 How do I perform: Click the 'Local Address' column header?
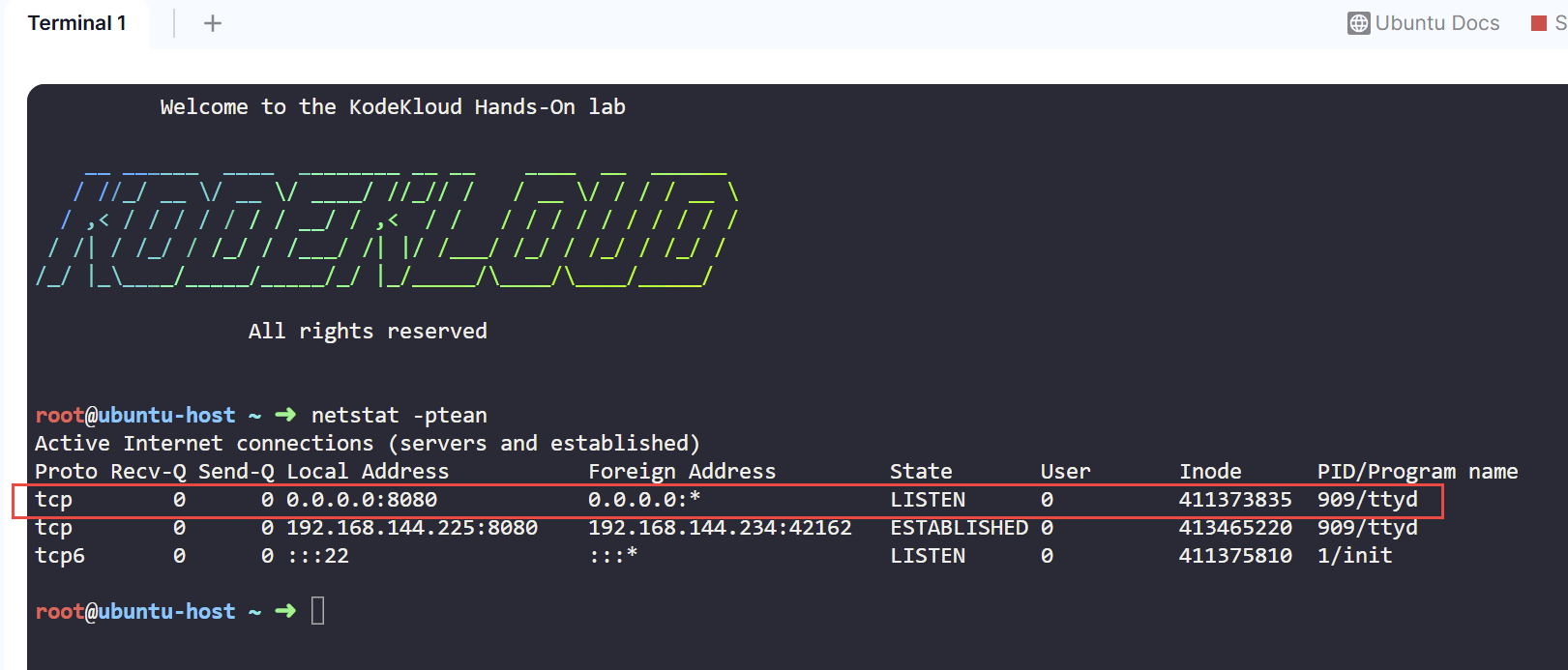point(368,471)
